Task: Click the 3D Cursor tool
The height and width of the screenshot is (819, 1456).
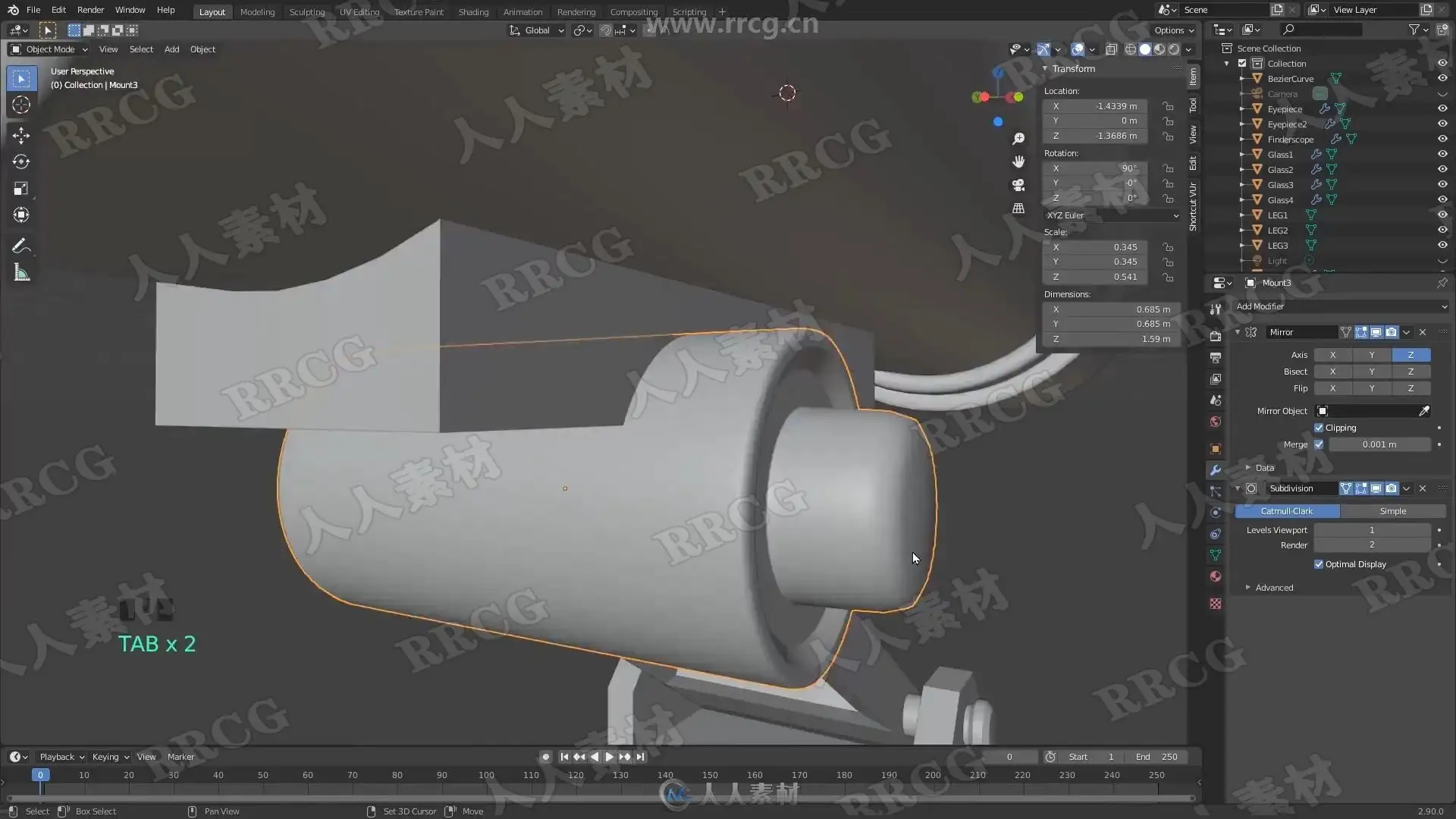Action: point(21,105)
